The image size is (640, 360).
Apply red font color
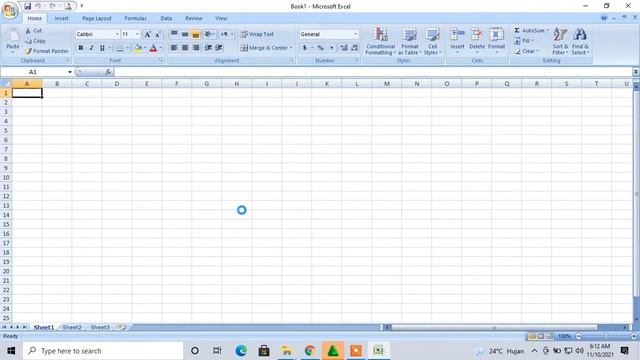153,48
